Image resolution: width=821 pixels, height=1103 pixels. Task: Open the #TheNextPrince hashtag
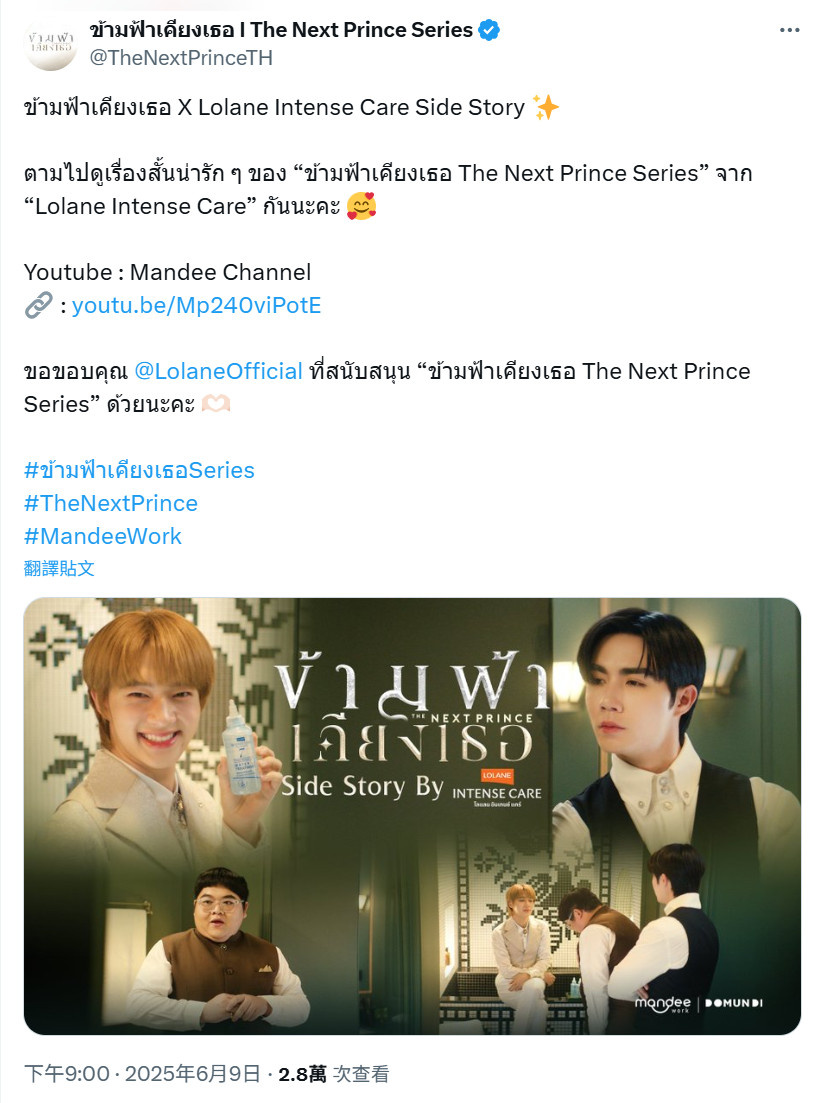tap(111, 503)
